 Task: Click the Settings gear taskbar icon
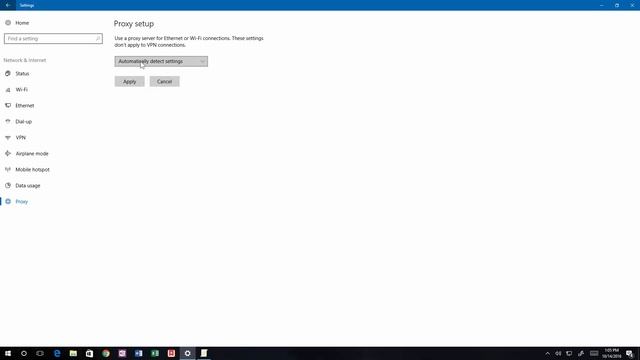(187, 353)
